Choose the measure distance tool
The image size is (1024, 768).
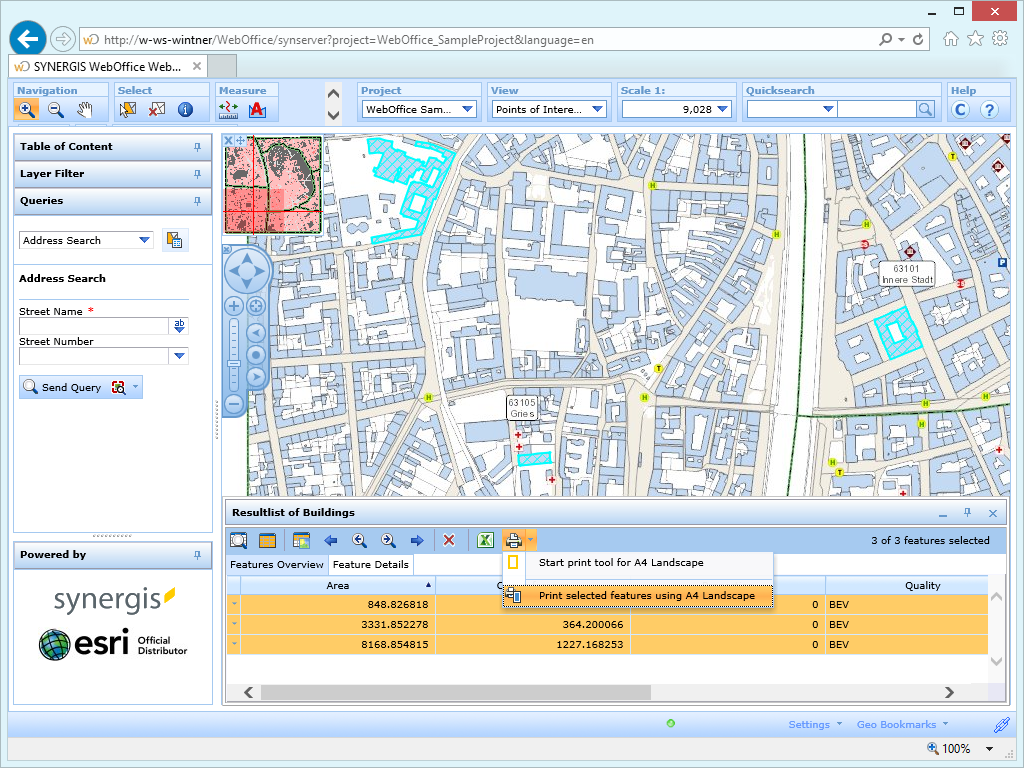228,110
